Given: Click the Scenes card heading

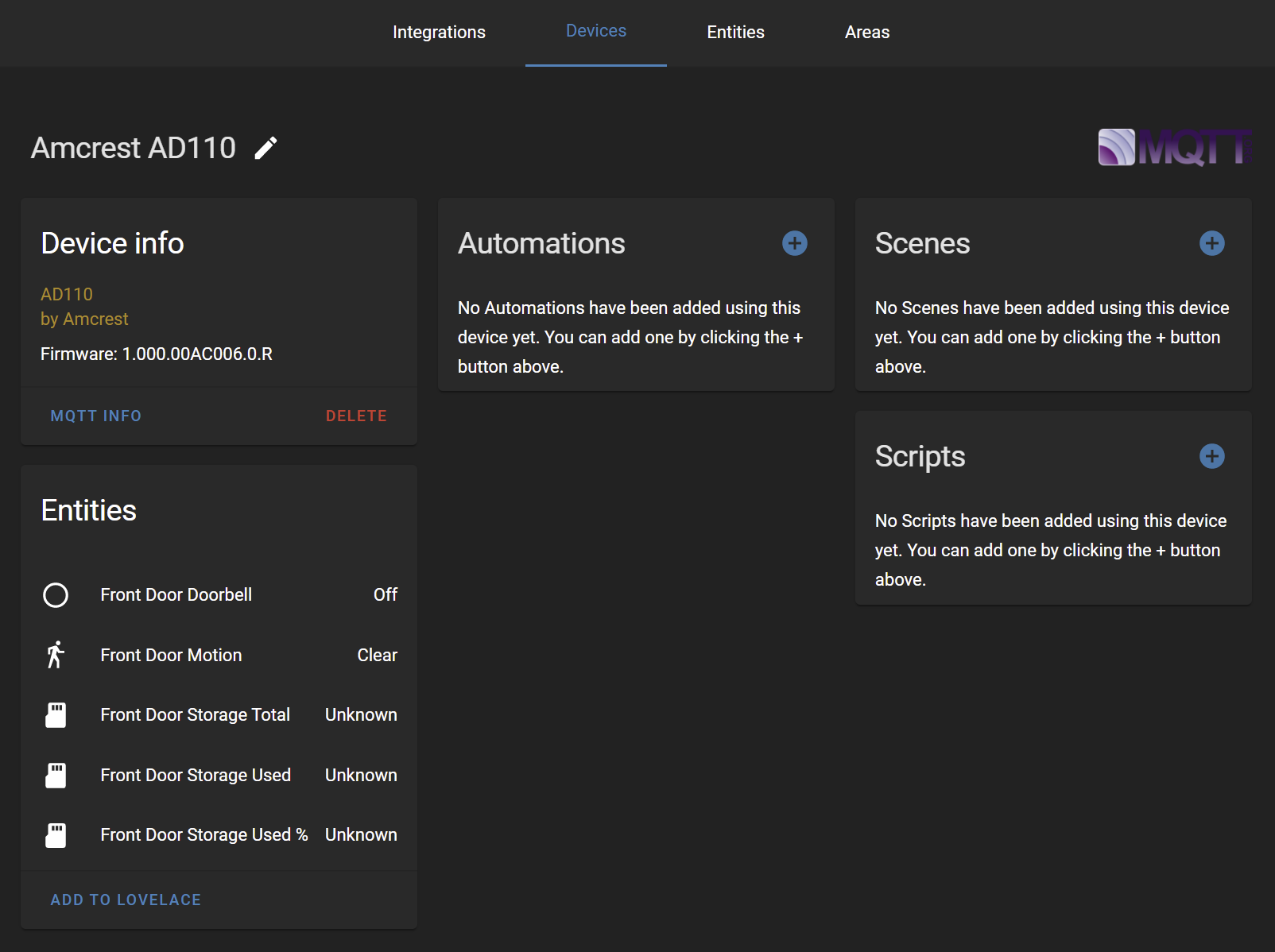Looking at the screenshot, I should coord(922,243).
